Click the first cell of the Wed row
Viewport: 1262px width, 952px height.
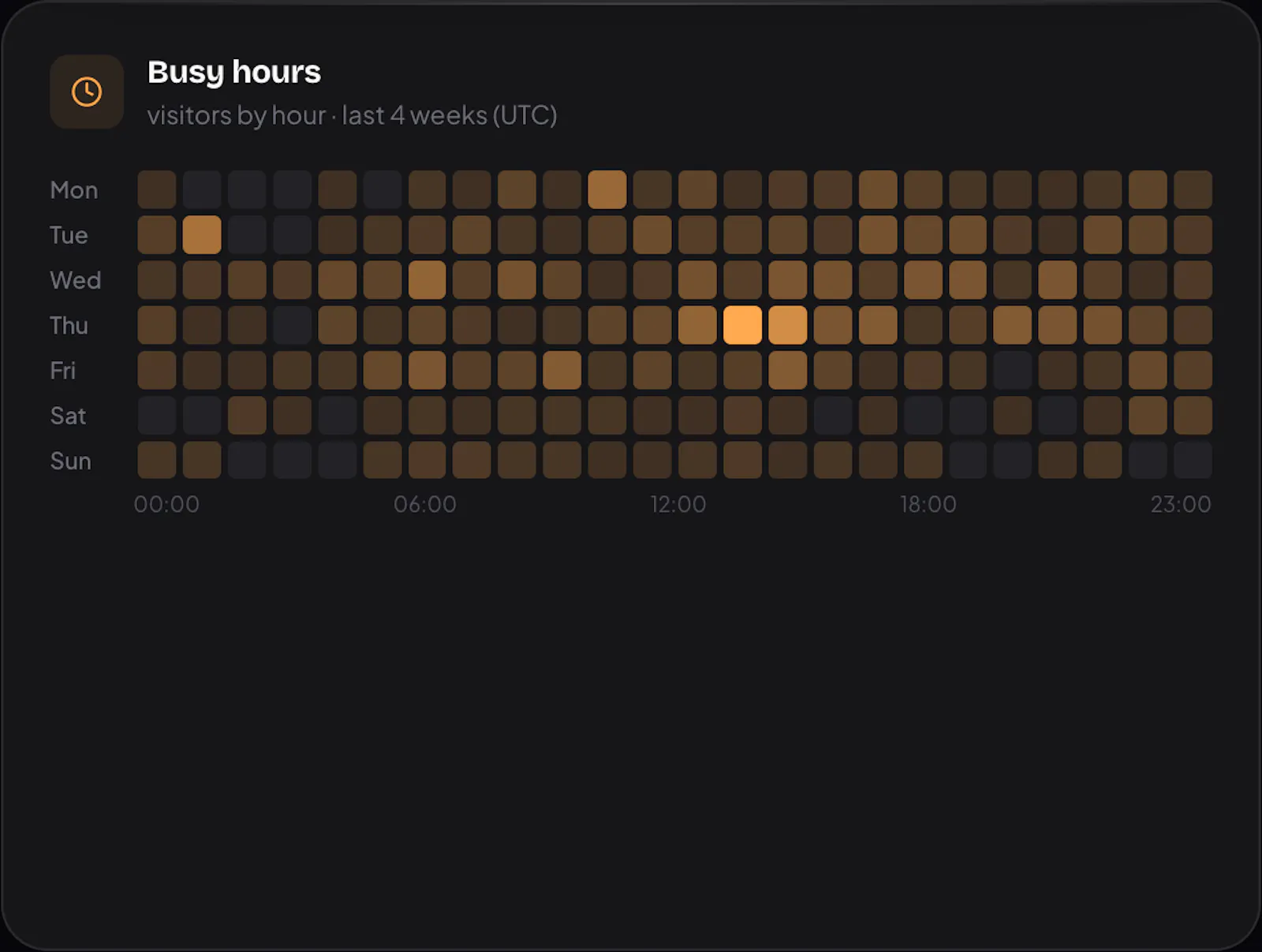click(157, 280)
